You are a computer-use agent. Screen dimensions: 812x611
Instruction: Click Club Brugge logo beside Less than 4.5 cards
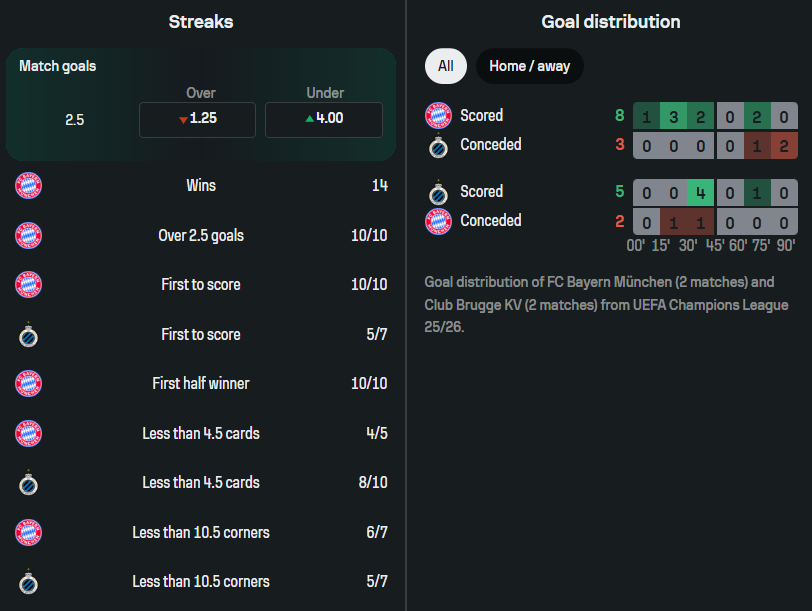[x=29, y=483]
